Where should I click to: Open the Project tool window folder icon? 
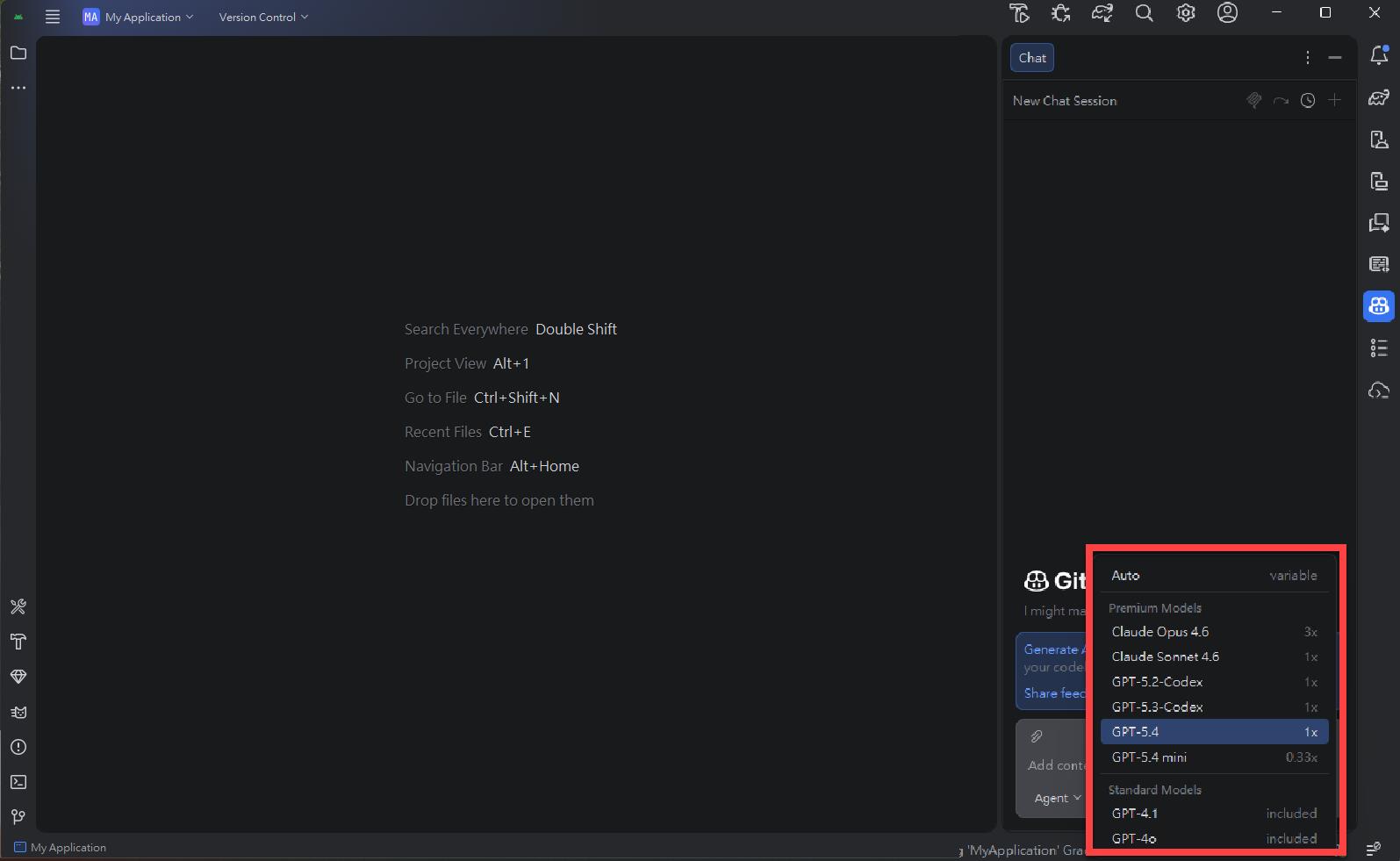pos(18,54)
